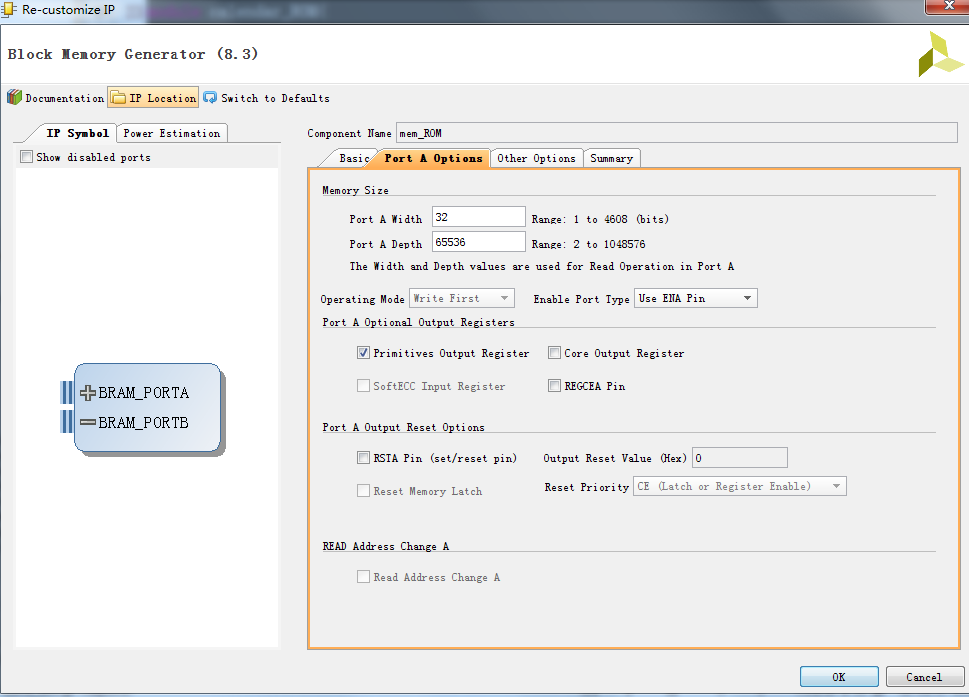Click Switch to Defaults label
Screen dimensions: 969x697
275,98
